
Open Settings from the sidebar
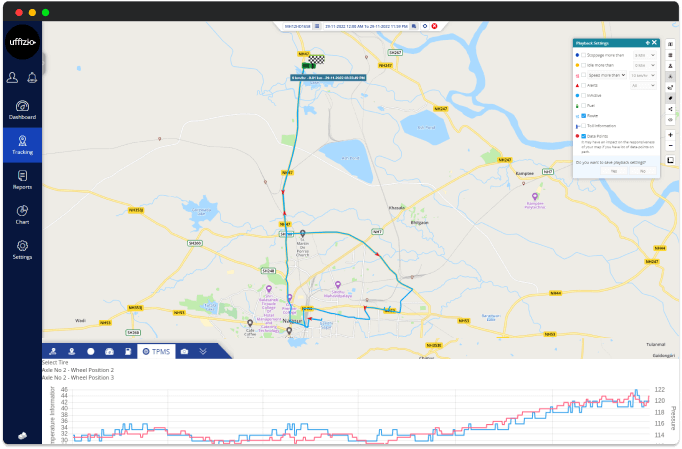tap(22, 250)
